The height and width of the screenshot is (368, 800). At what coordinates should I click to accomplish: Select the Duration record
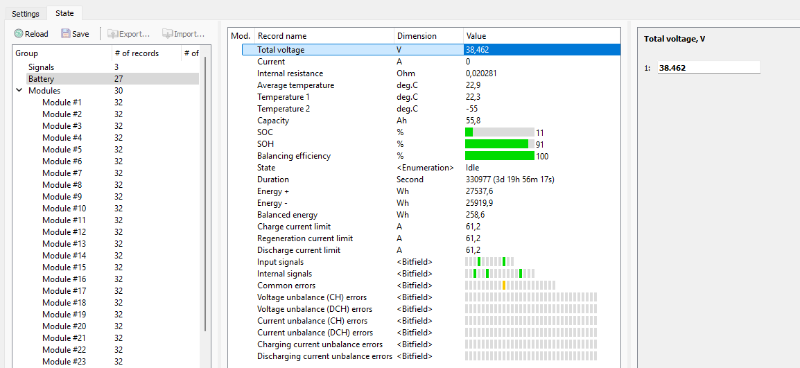click(431, 179)
